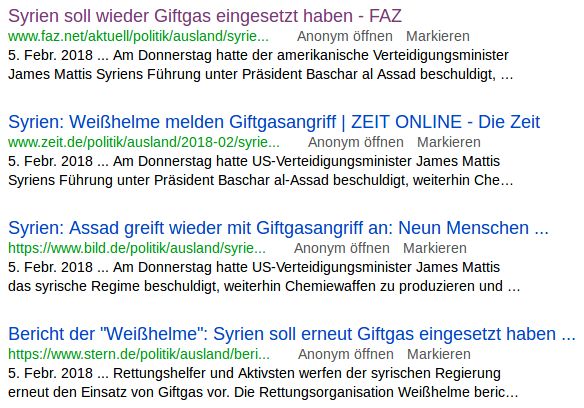Image resolution: width=584 pixels, height=408 pixels.
Task: Open the www.faz.net green URL
Action: [x=138, y=37]
